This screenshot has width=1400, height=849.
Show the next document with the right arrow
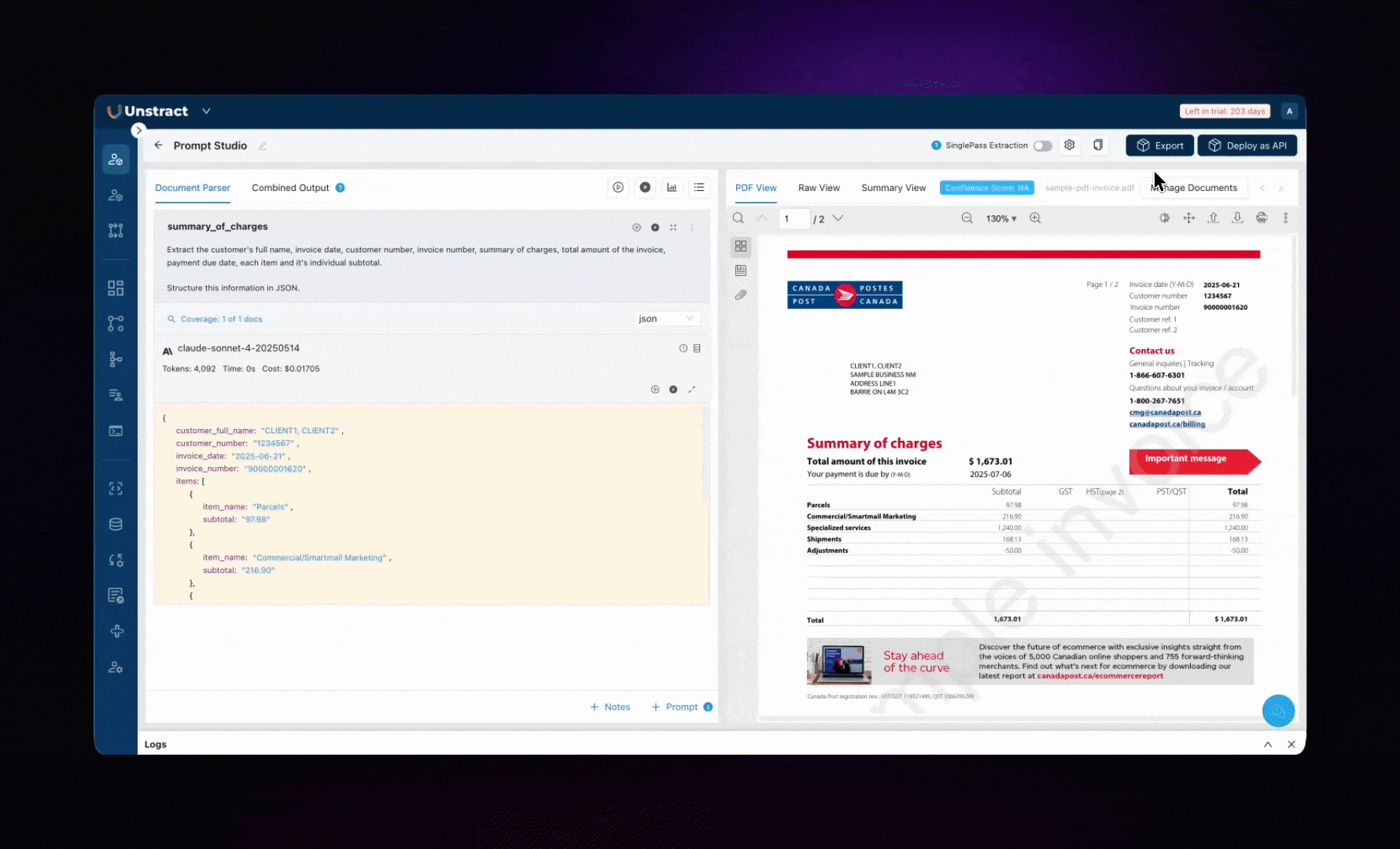1281,189
